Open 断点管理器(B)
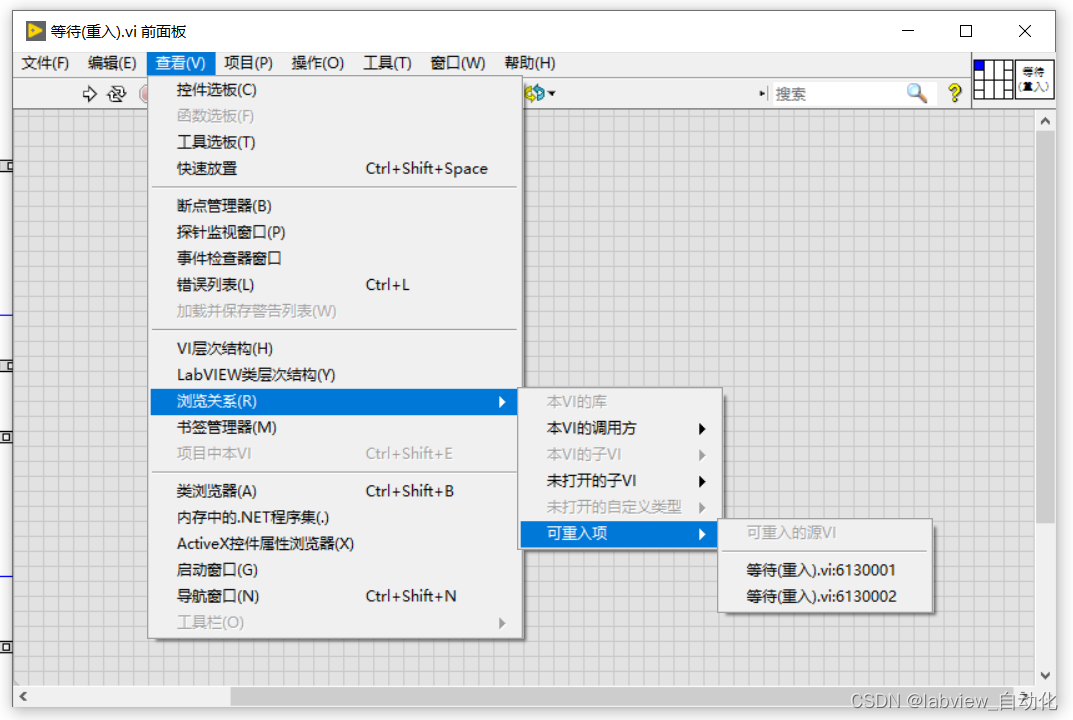This screenshot has width=1073, height=720. pyautogui.click(x=333, y=206)
